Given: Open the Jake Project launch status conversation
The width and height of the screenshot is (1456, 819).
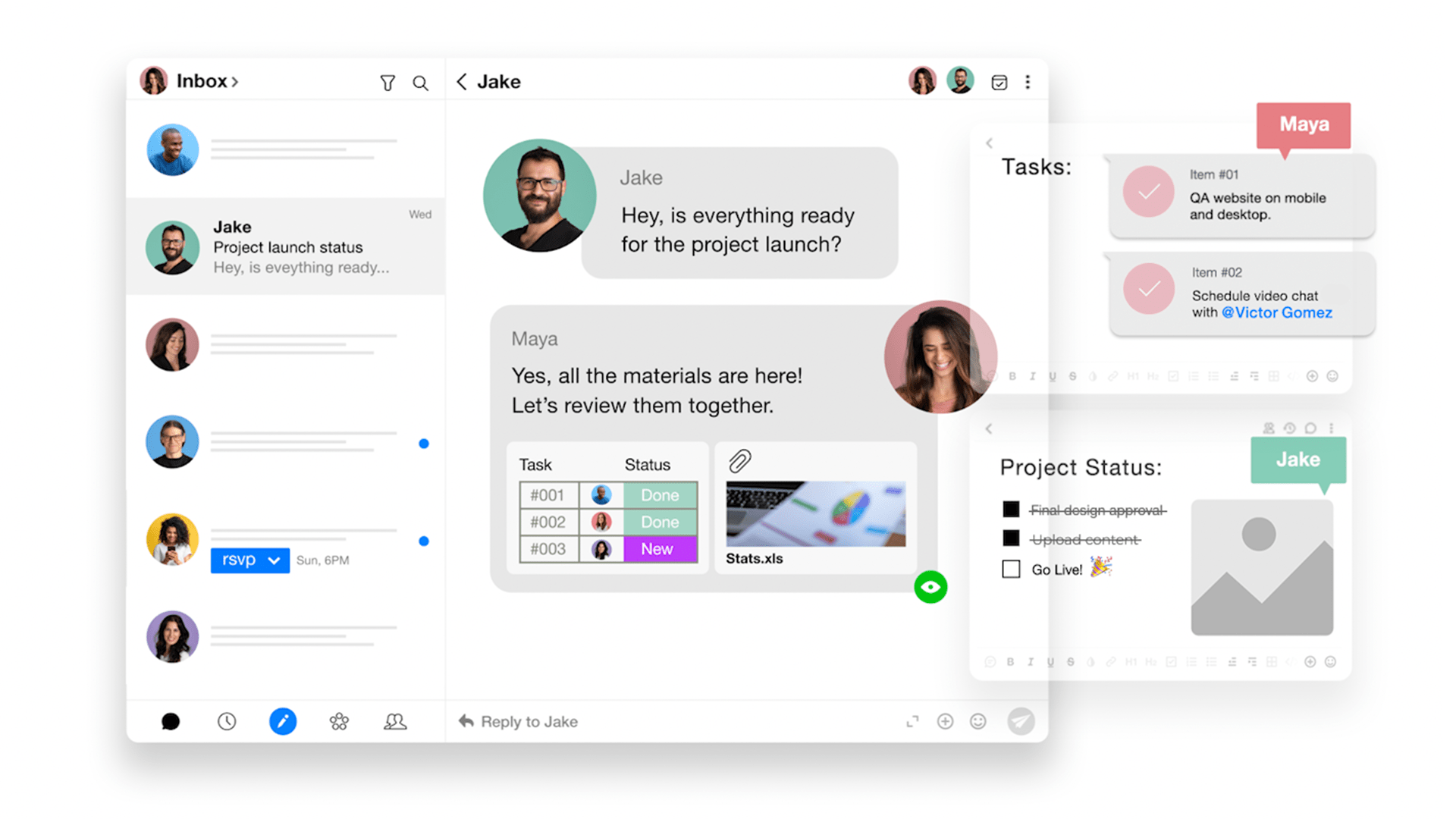Looking at the screenshot, I should [286, 246].
